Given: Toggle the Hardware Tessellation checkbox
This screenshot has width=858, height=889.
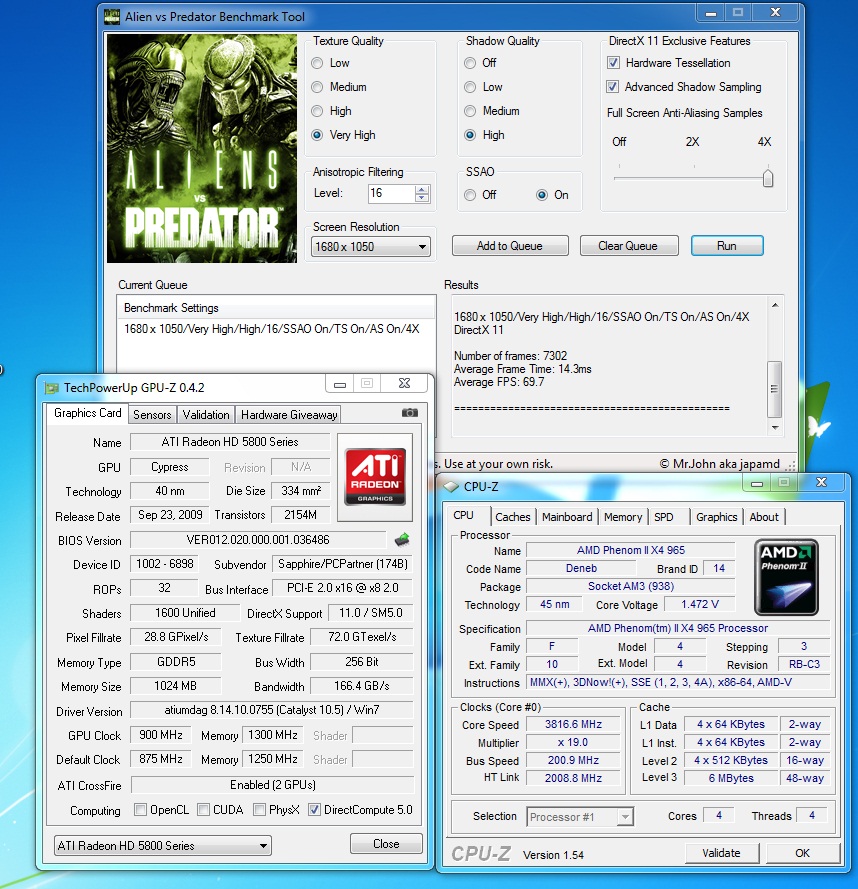Looking at the screenshot, I should [613, 62].
